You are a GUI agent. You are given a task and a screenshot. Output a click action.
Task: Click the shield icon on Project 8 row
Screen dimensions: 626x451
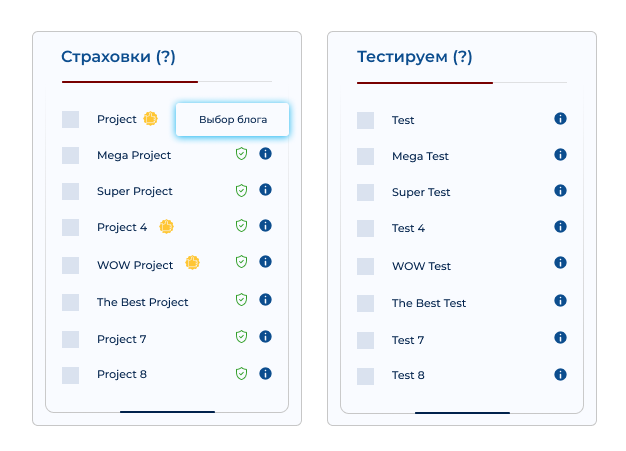pyautogui.click(x=242, y=374)
